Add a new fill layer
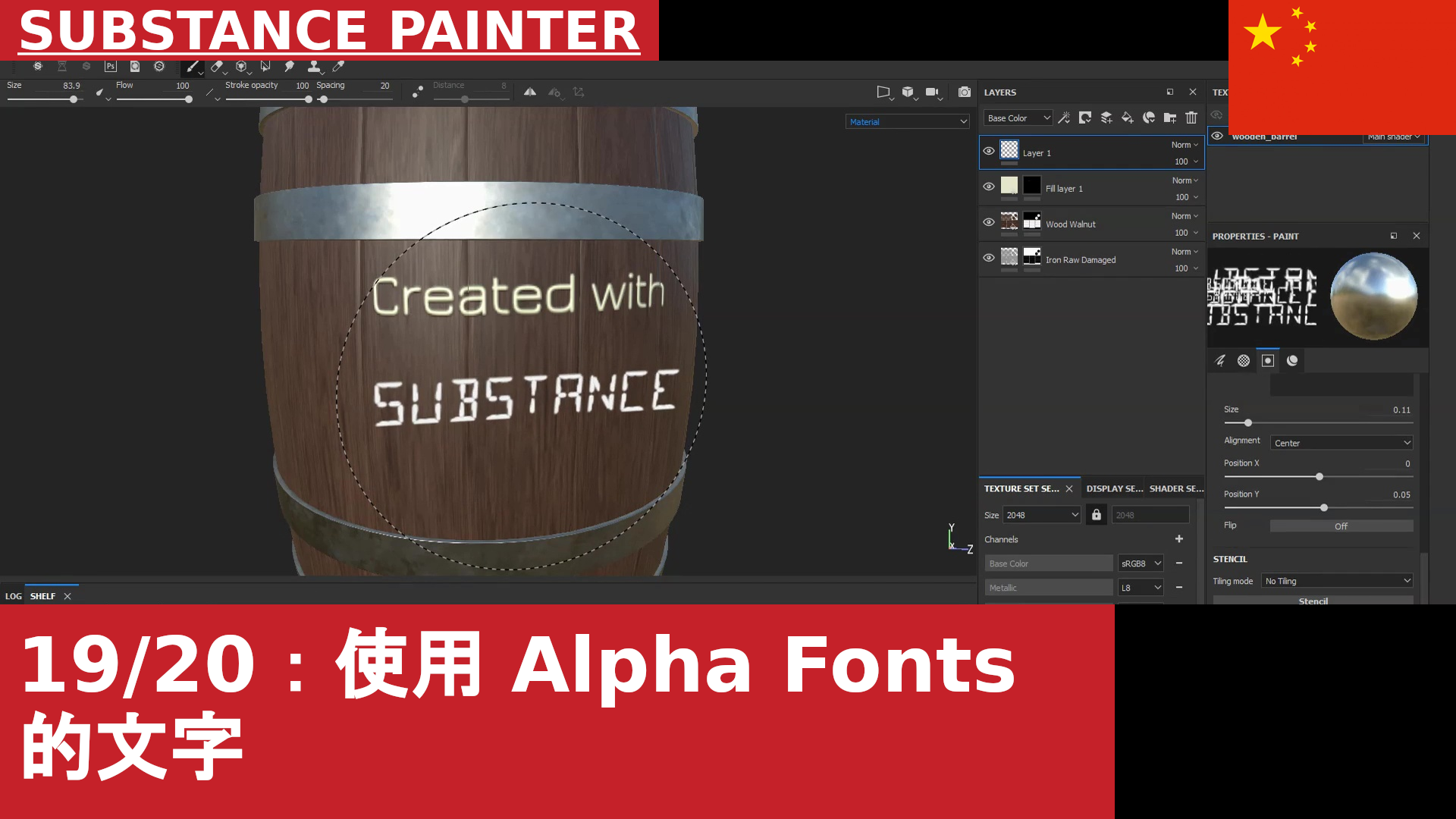The width and height of the screenshot is (1456, 819). (x=1128, y=118)
